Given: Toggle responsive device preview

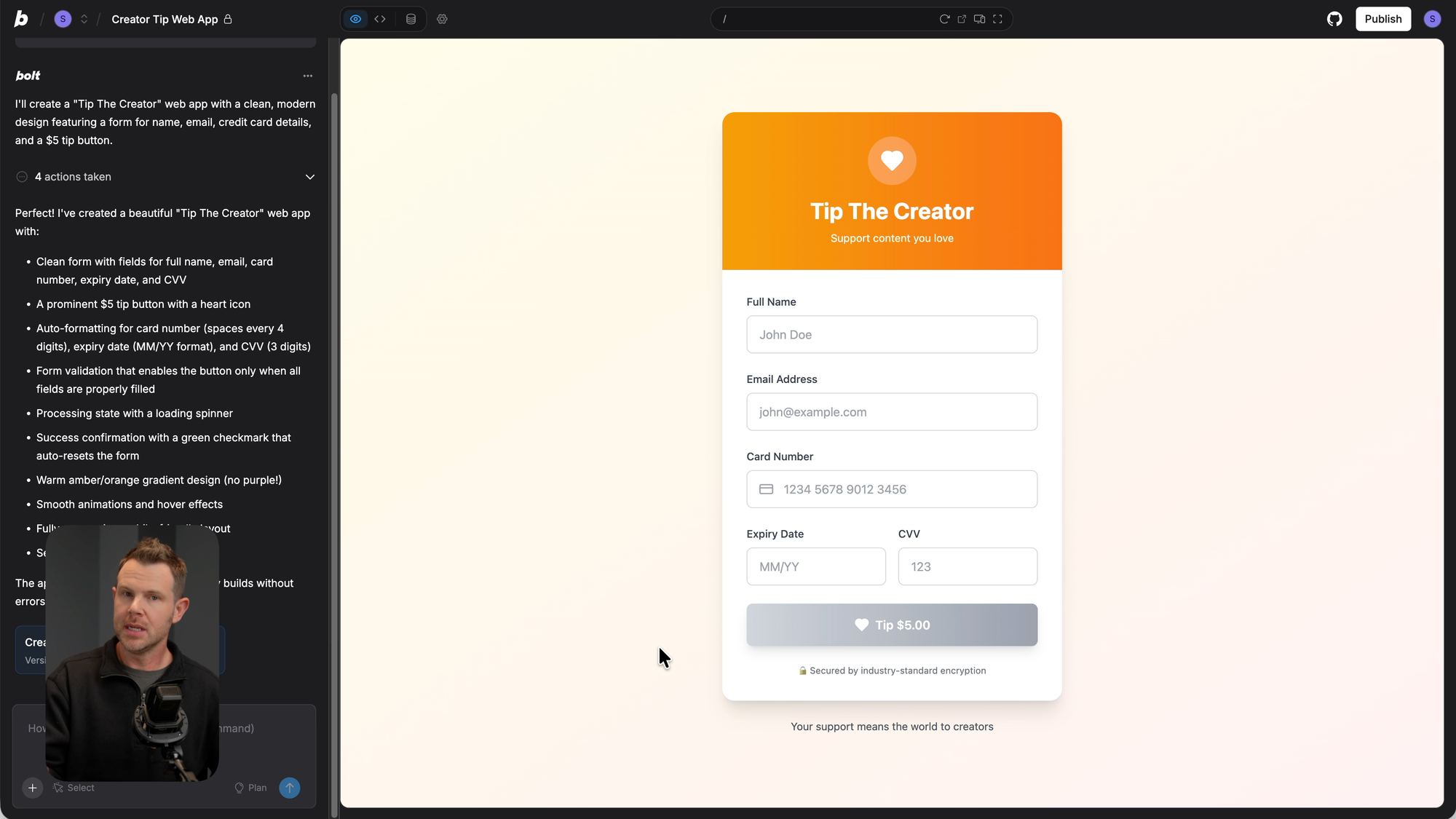Looking at the screenshot, I should coord(979,19).
